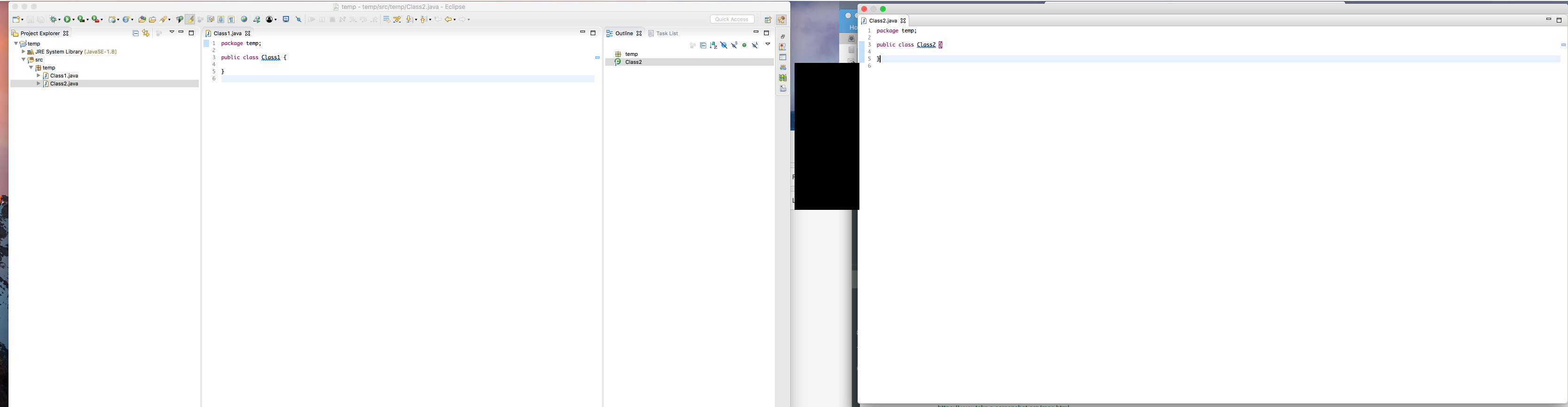Viewport: 1568px width, 407px height.
Task: Select Class1.java in Project Explorer
Action: click(64, 76)
